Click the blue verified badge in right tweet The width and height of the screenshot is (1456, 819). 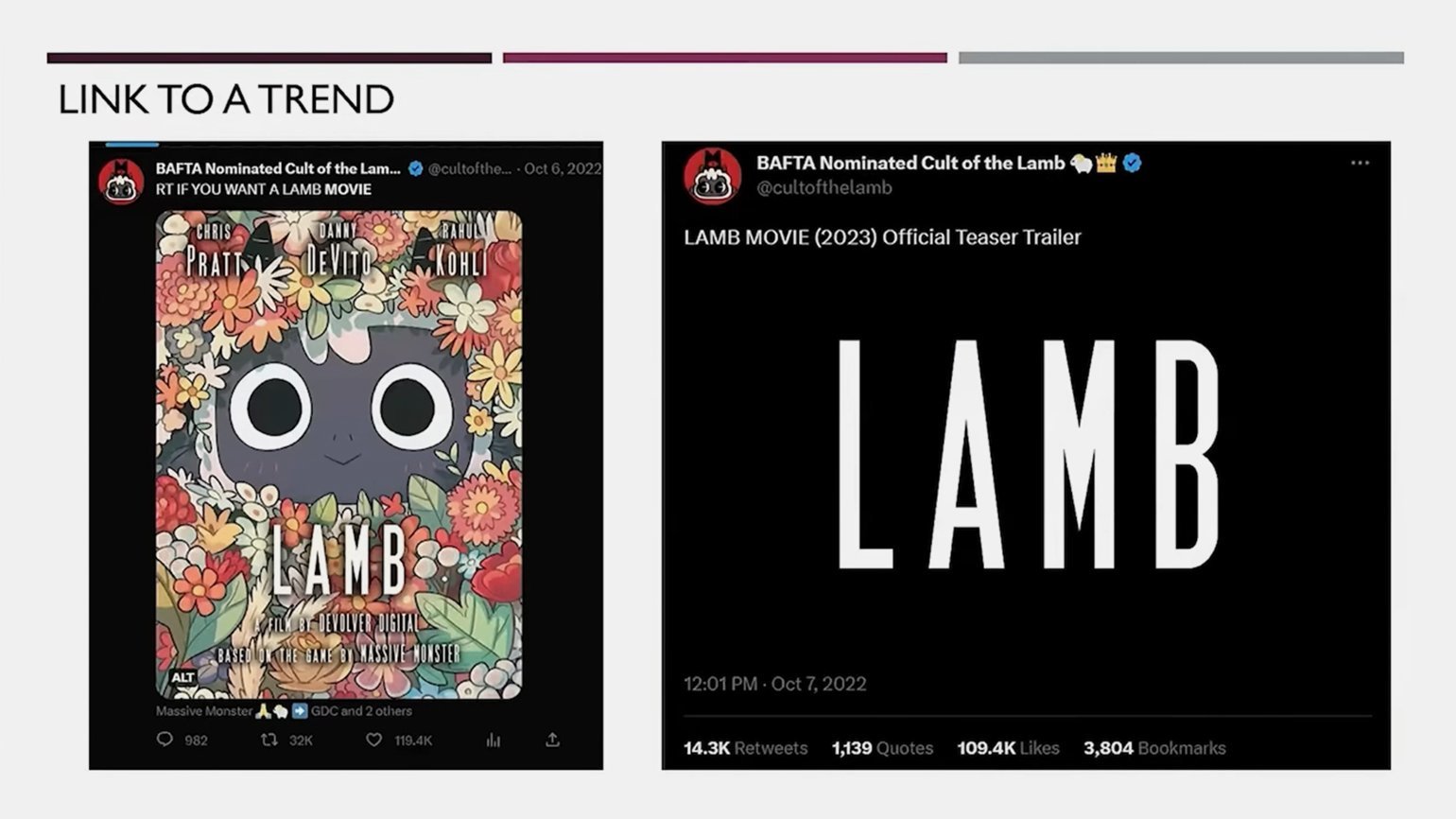click(x=1132, y=163)
